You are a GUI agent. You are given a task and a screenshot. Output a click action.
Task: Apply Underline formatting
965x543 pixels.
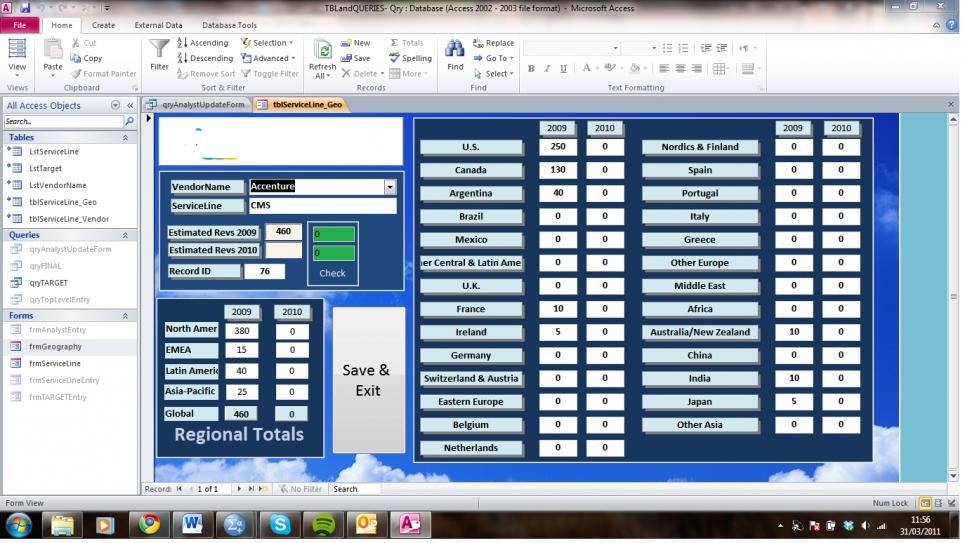click(563, 68)
